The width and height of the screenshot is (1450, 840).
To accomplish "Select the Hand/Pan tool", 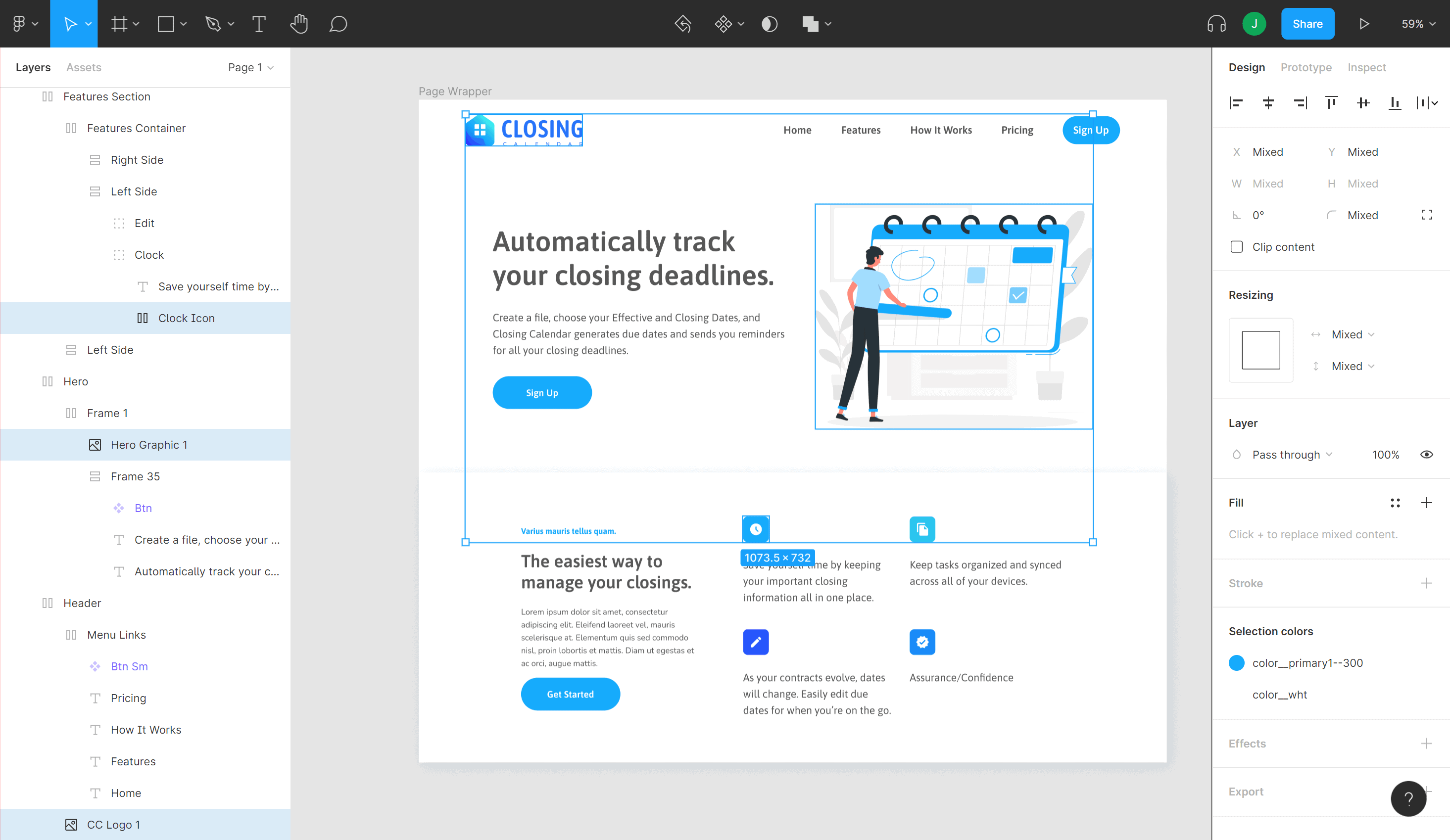I will tap(299, 24).
